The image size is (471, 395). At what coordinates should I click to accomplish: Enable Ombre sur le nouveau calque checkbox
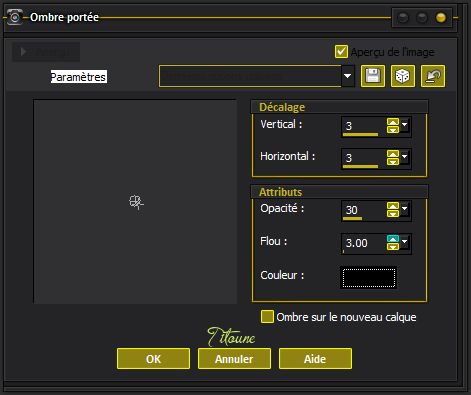coord(267,317)
